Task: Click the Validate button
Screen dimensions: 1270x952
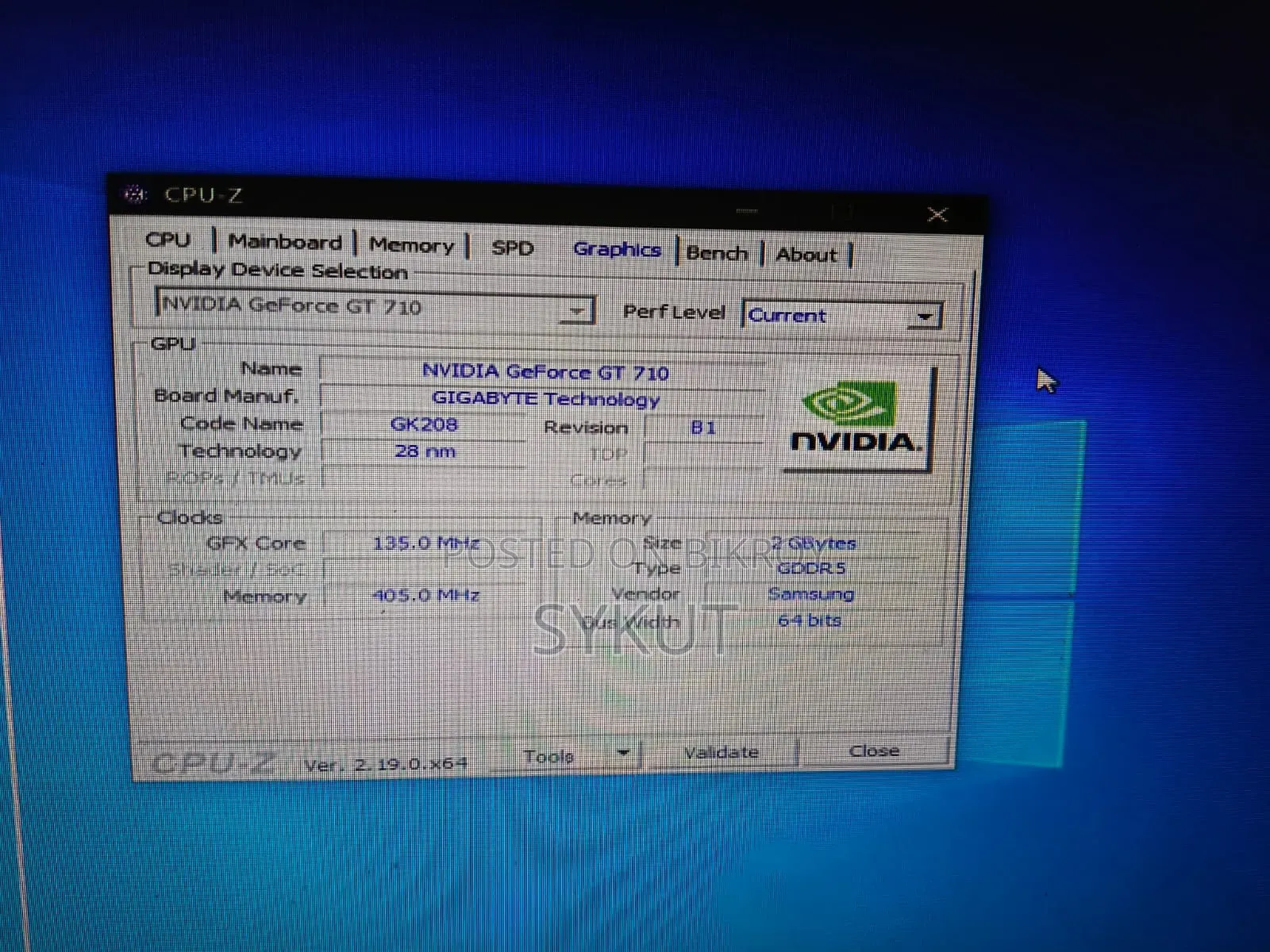Action: click(721, 752)
